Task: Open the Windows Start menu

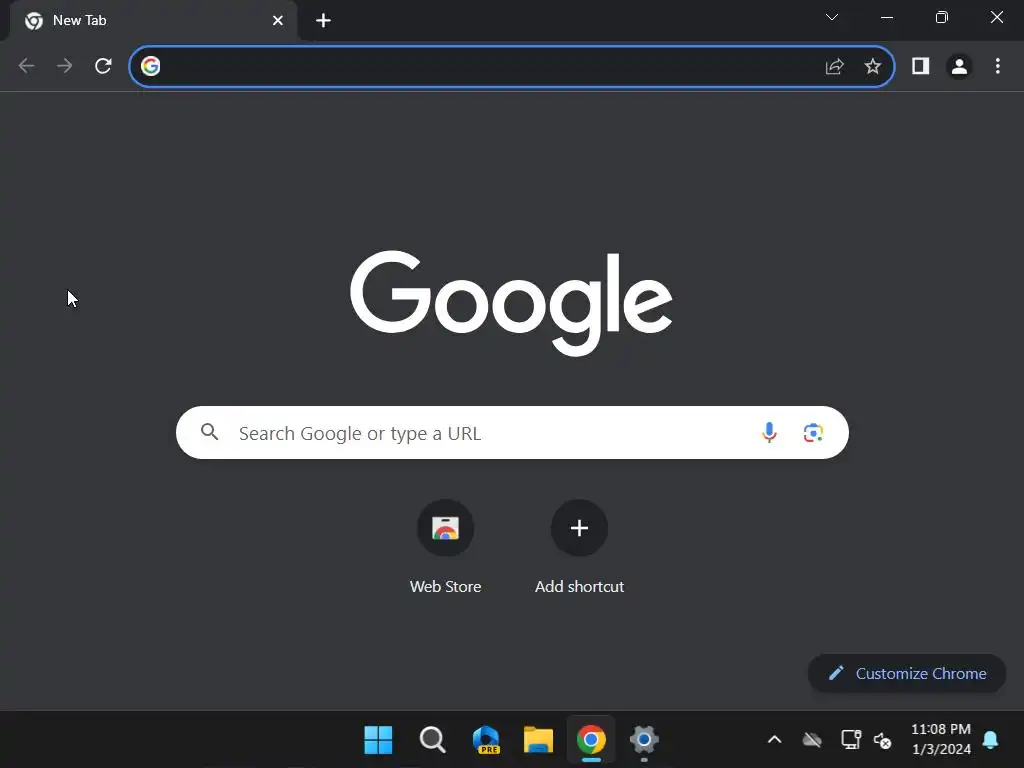Action: (x=378, y=740)
